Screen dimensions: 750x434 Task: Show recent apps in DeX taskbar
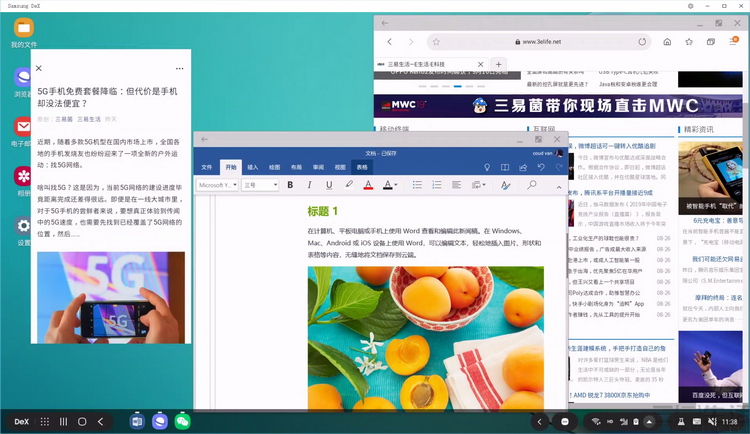63,422
